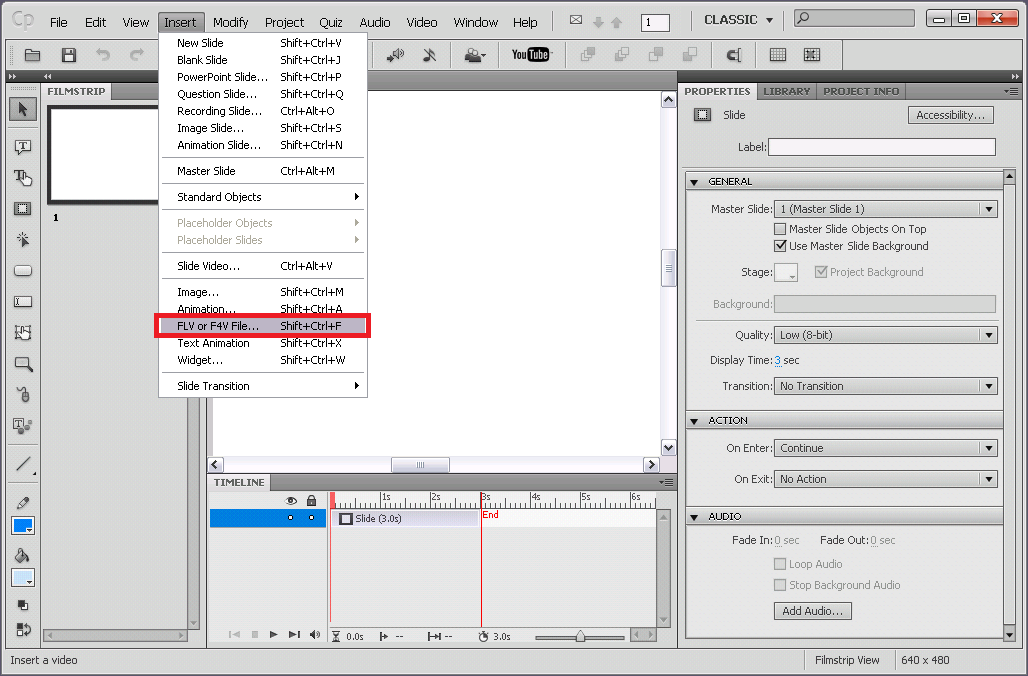Click the pencil stroke icon

click(x=23, y=503)
